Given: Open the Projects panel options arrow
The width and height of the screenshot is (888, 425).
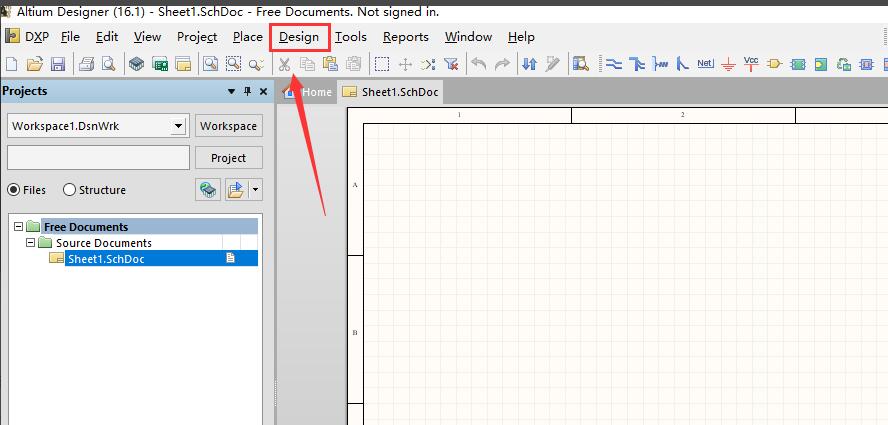Looking at the screenshot, I should pyautogui.click(x=231, y=91).
